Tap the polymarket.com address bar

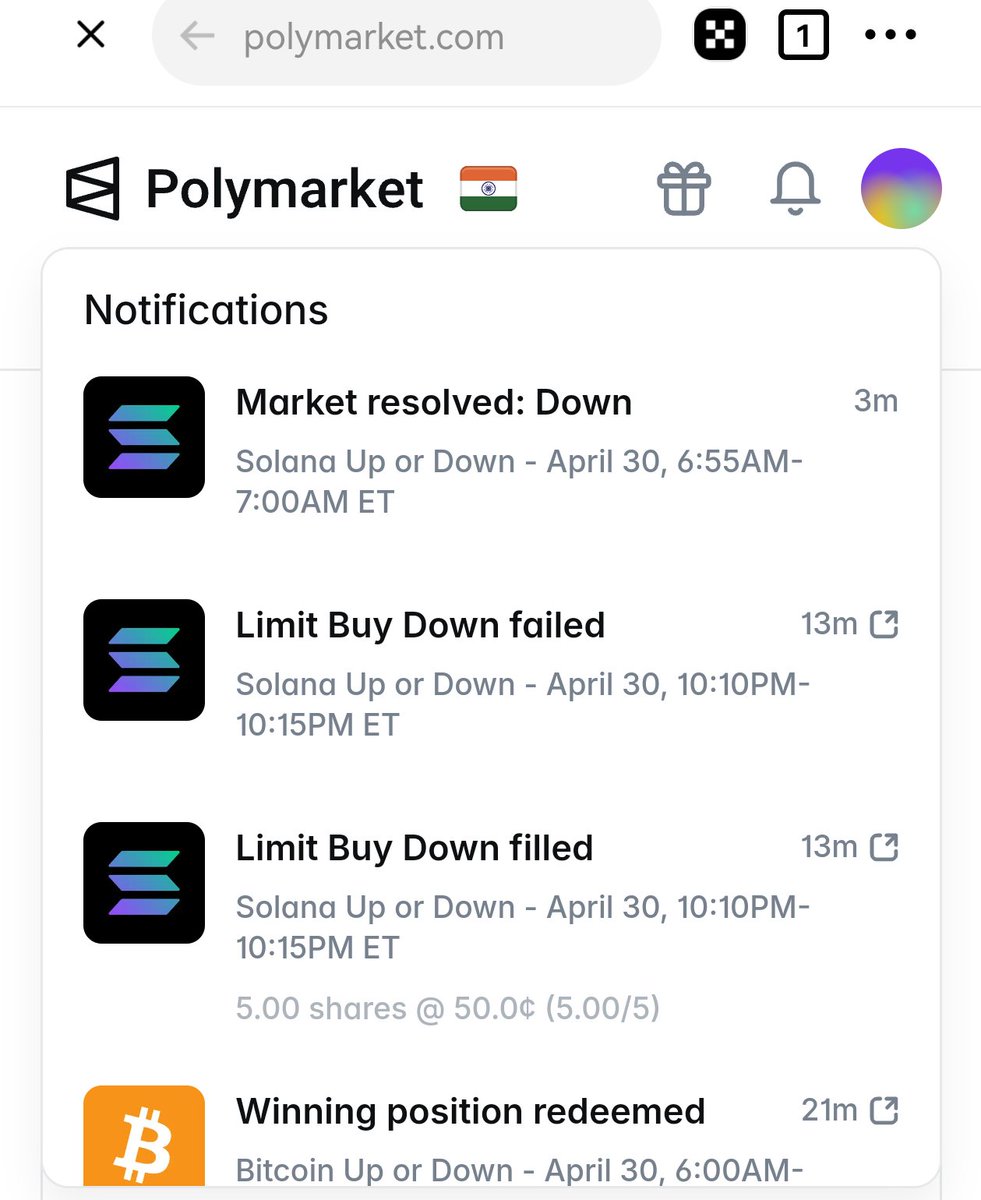pos(406,37)
